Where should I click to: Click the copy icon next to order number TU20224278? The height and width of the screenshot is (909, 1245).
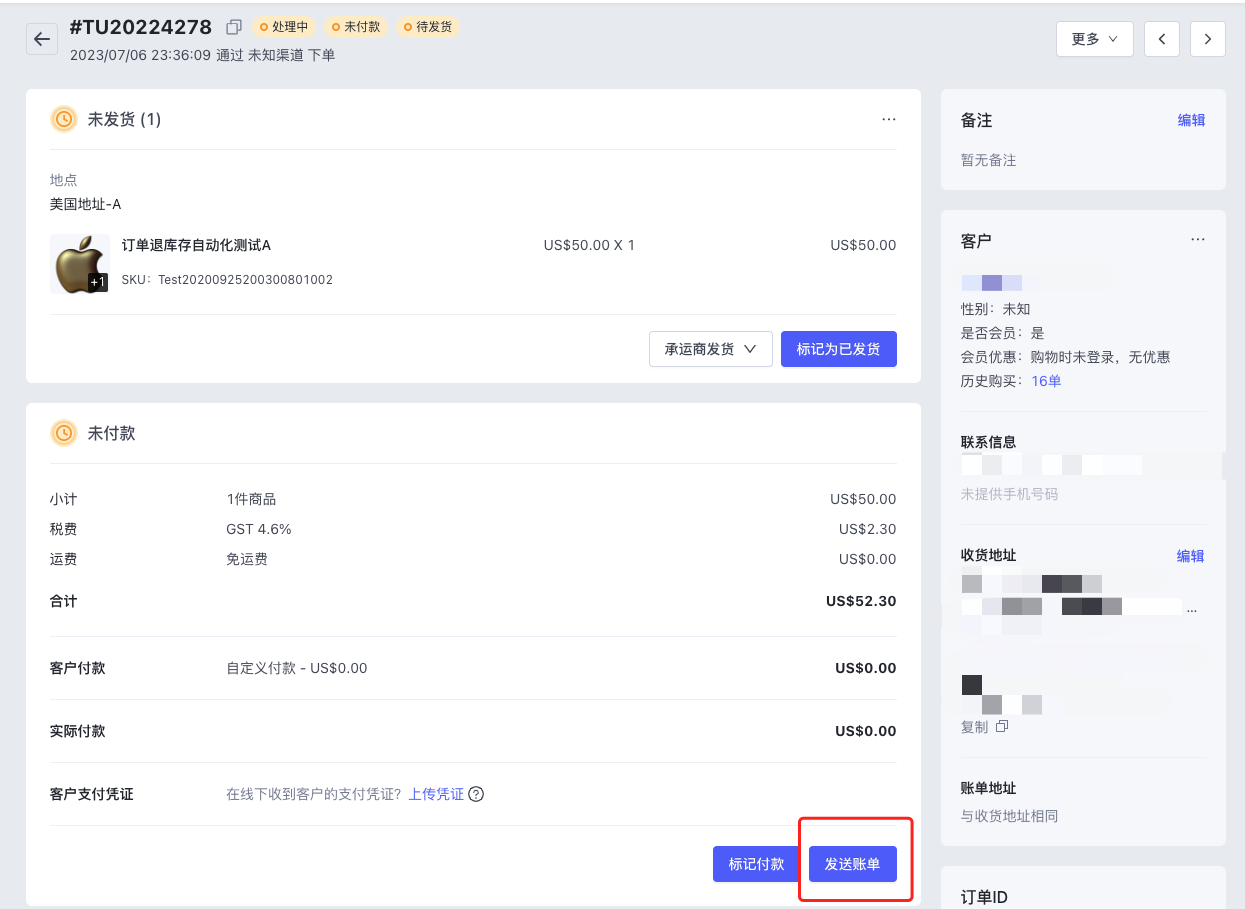pyautogui.click(x=232, y=28)
